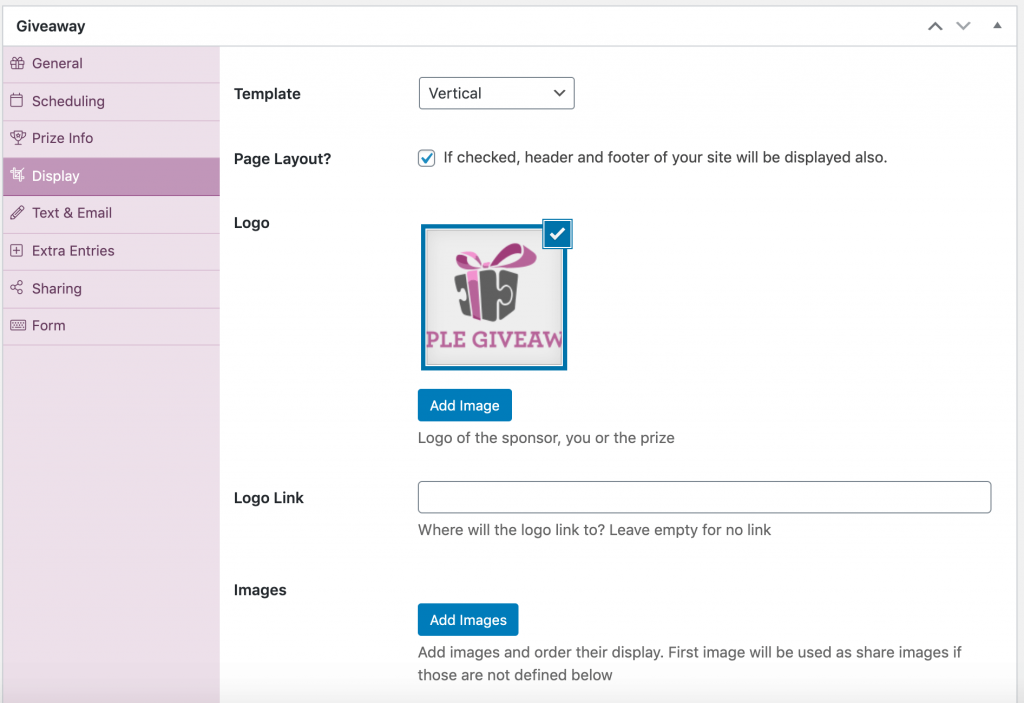1024x703 pixels.
Task: Click the Logo Link label
Action: tap(268, 498)
